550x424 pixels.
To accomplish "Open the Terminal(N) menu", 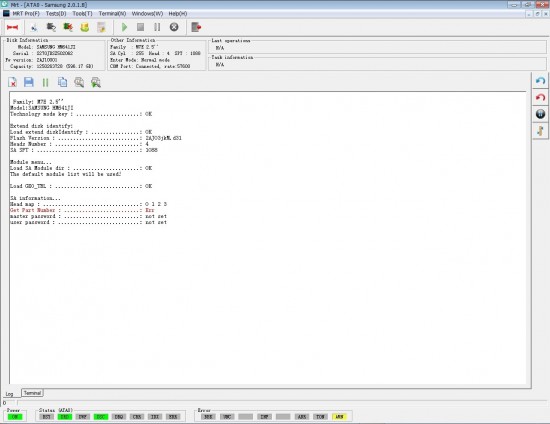I will pyautogui.click(x=112, y=14).
